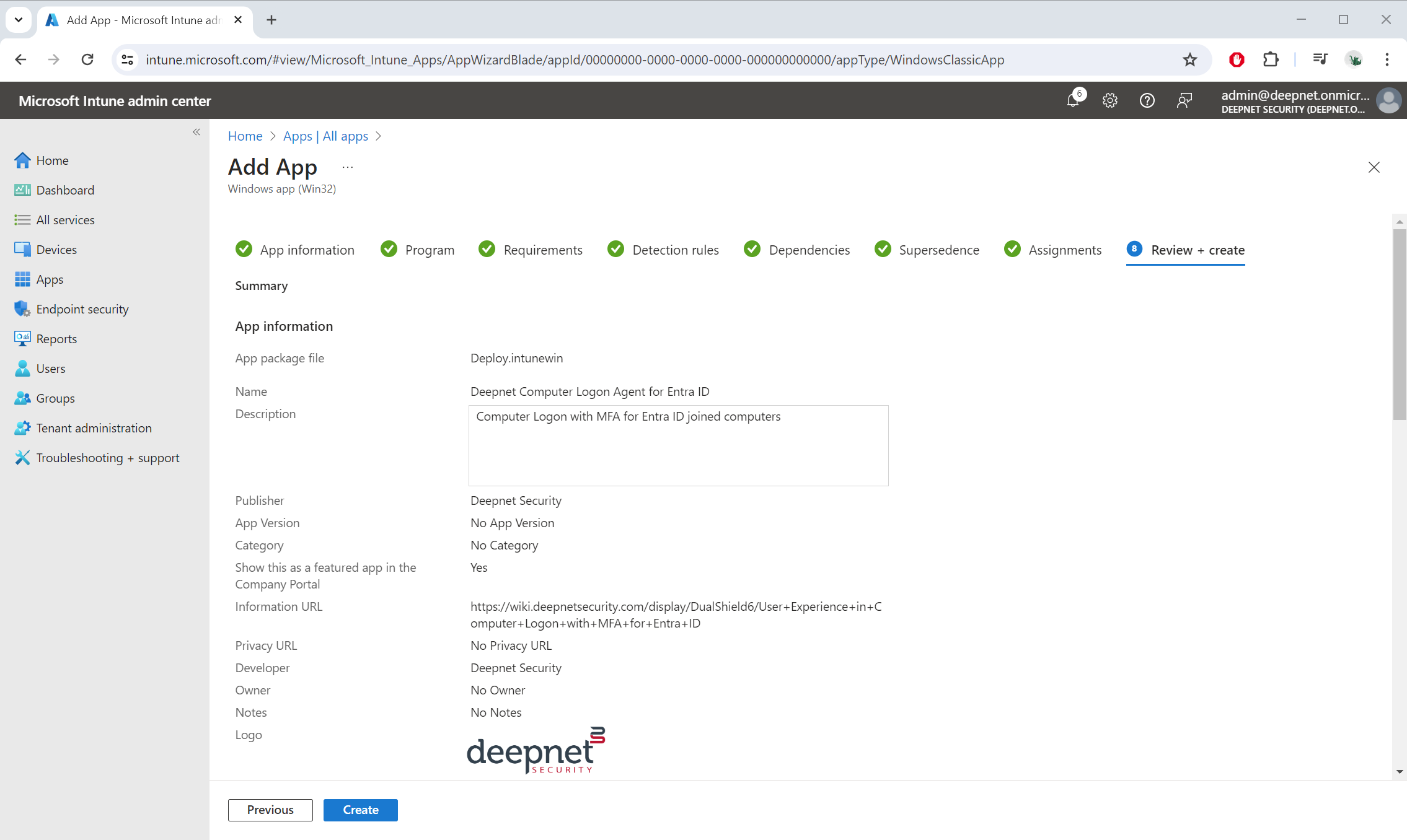Close the Add App blade
This screenshot has width=1407, height=840.
point(1374,167)
